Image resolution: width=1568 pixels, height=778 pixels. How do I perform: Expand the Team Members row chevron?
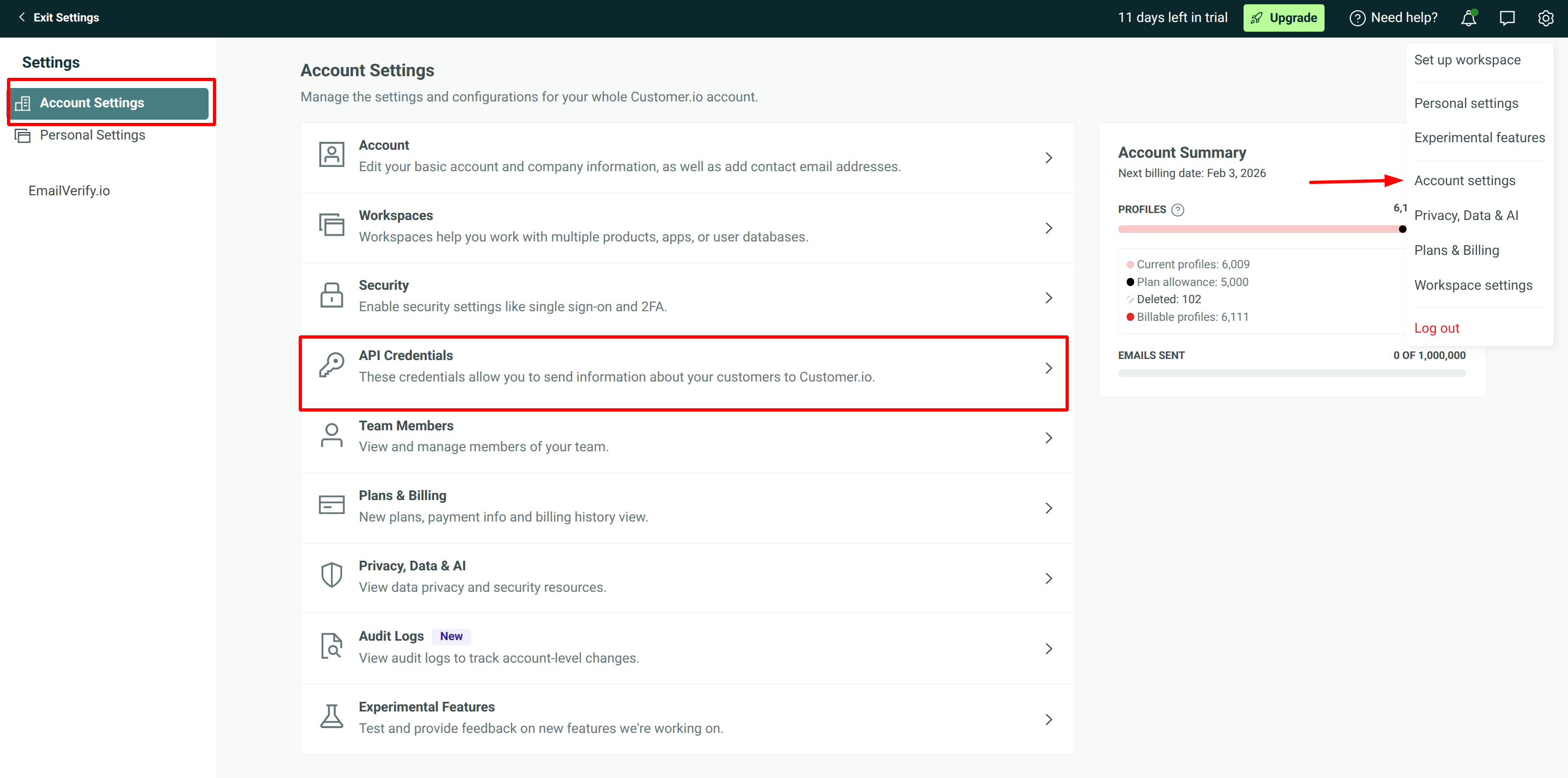1049,438
